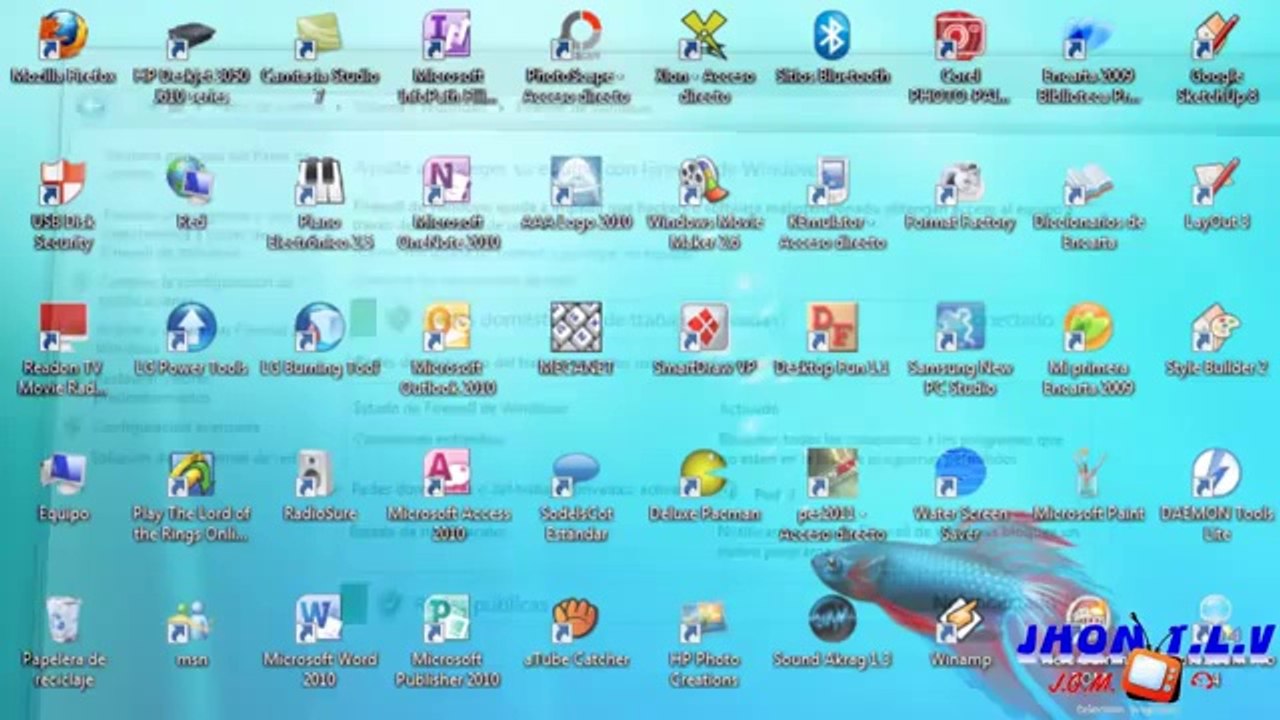
Task: Select the Equipo computer icon
Action: point(63,473)
